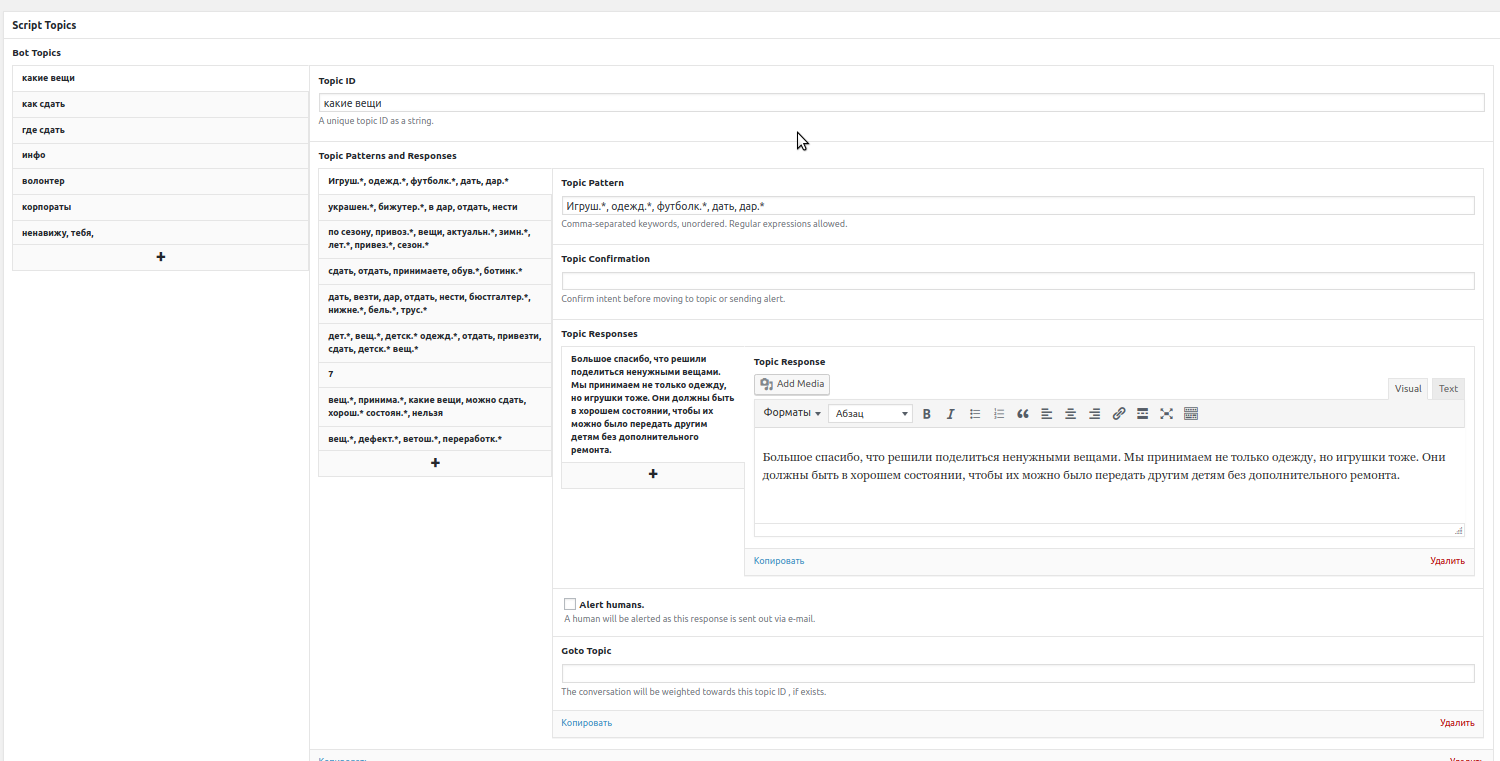The height and width of the screenshot is (761, 1500).
Task: Toggle bold formatting in the response editor
Action: point(927,414)
